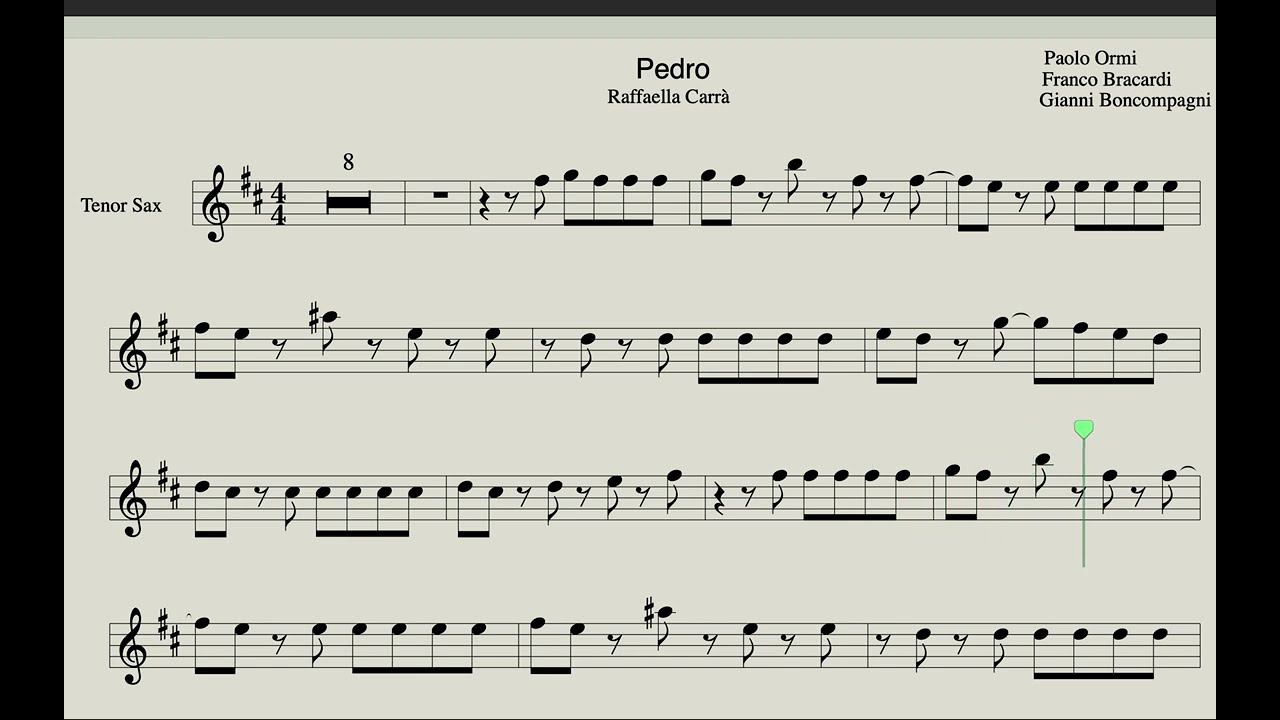1280x720 pixels.
Task: Select the sharp accidental in second system
Action: click(x=315, y=314)
